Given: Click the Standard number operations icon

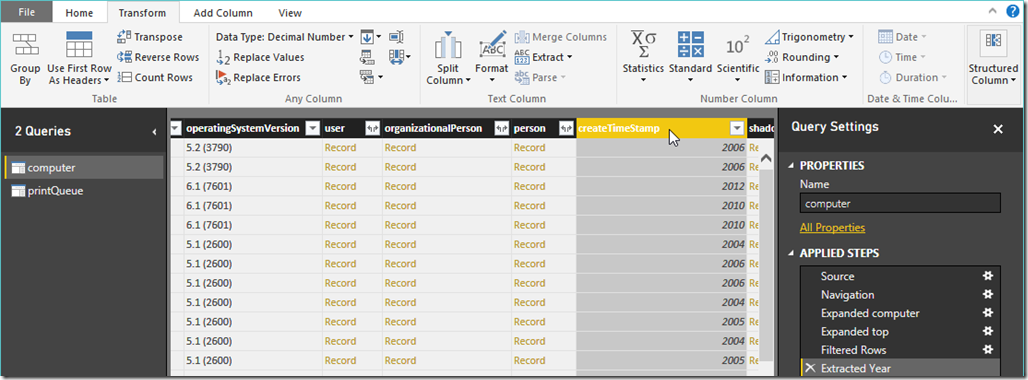Looking at the screenshot, I should [690, 46].
